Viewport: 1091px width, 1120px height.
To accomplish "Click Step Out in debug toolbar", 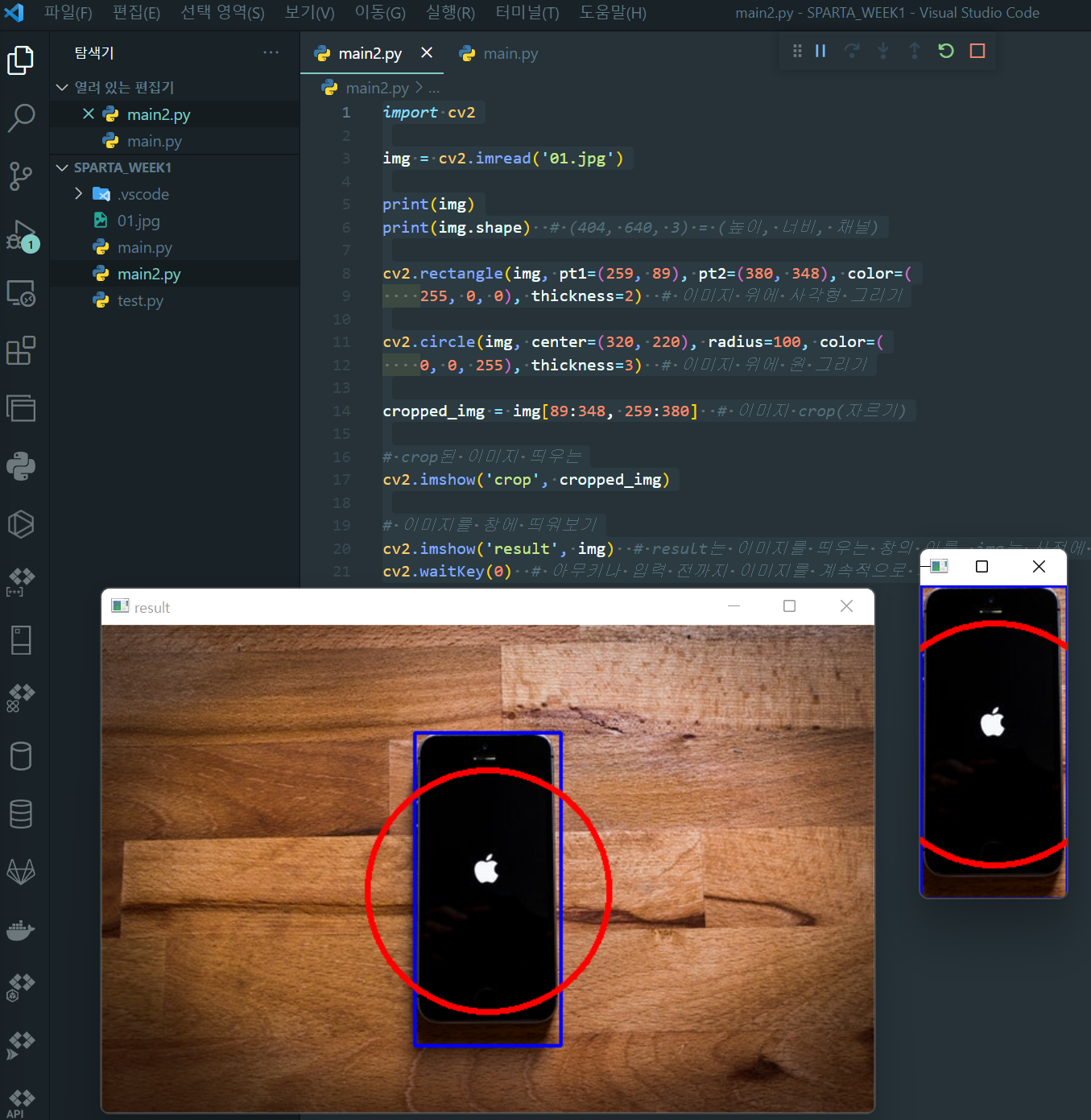I will pyautogui.click(x=915, y=51).
